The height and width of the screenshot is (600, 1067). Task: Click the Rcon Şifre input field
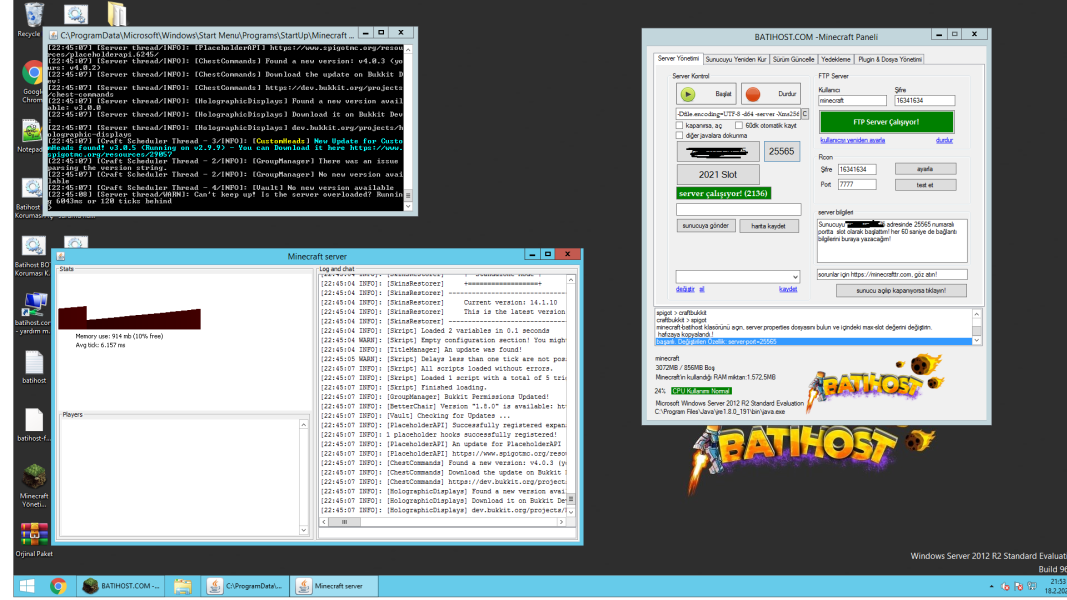pyautogui.click(x=857, y=169)
